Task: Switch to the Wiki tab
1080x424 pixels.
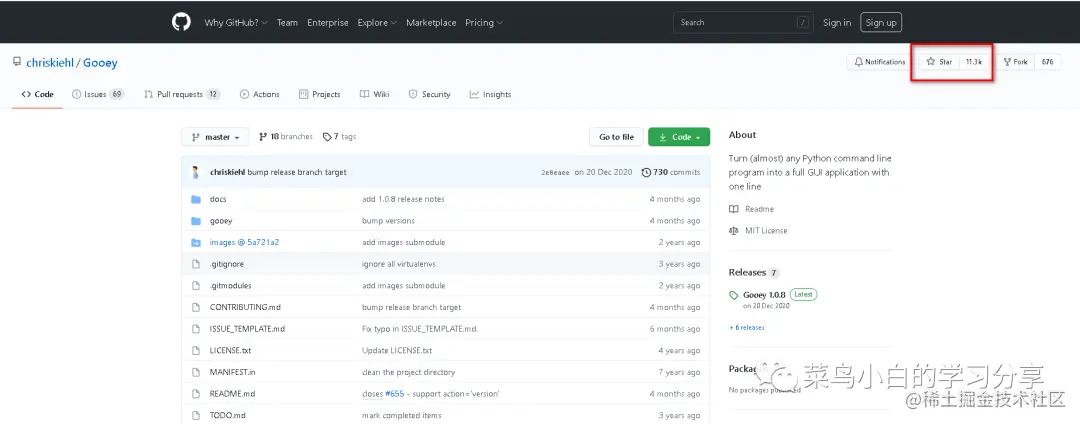Action: pyautogui.click(x=375, y=94)
